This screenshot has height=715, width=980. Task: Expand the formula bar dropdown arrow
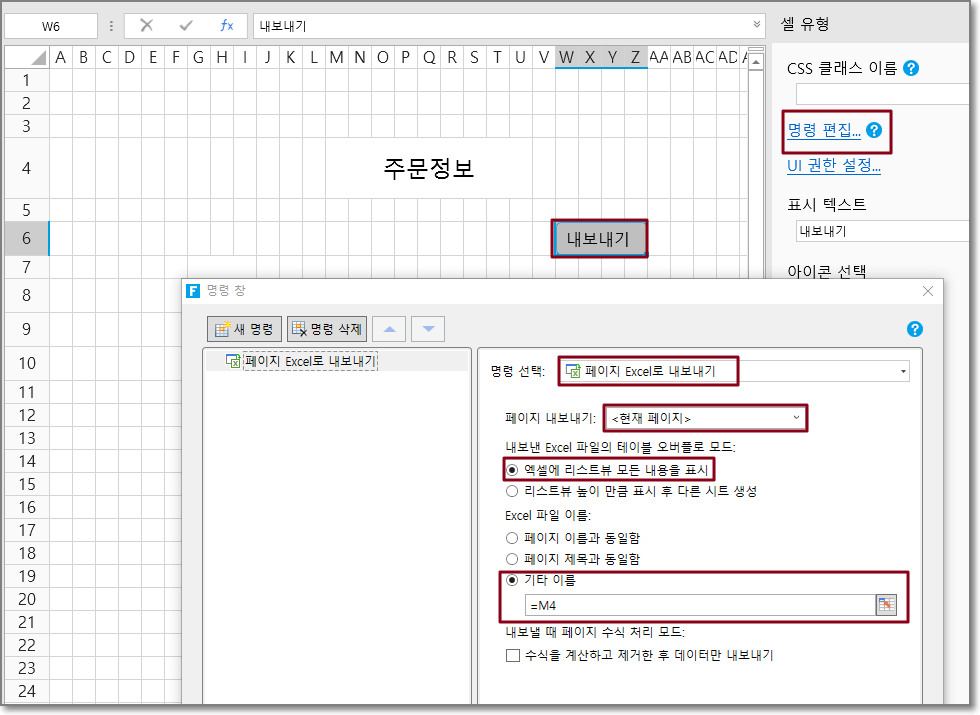pos(757,26)
